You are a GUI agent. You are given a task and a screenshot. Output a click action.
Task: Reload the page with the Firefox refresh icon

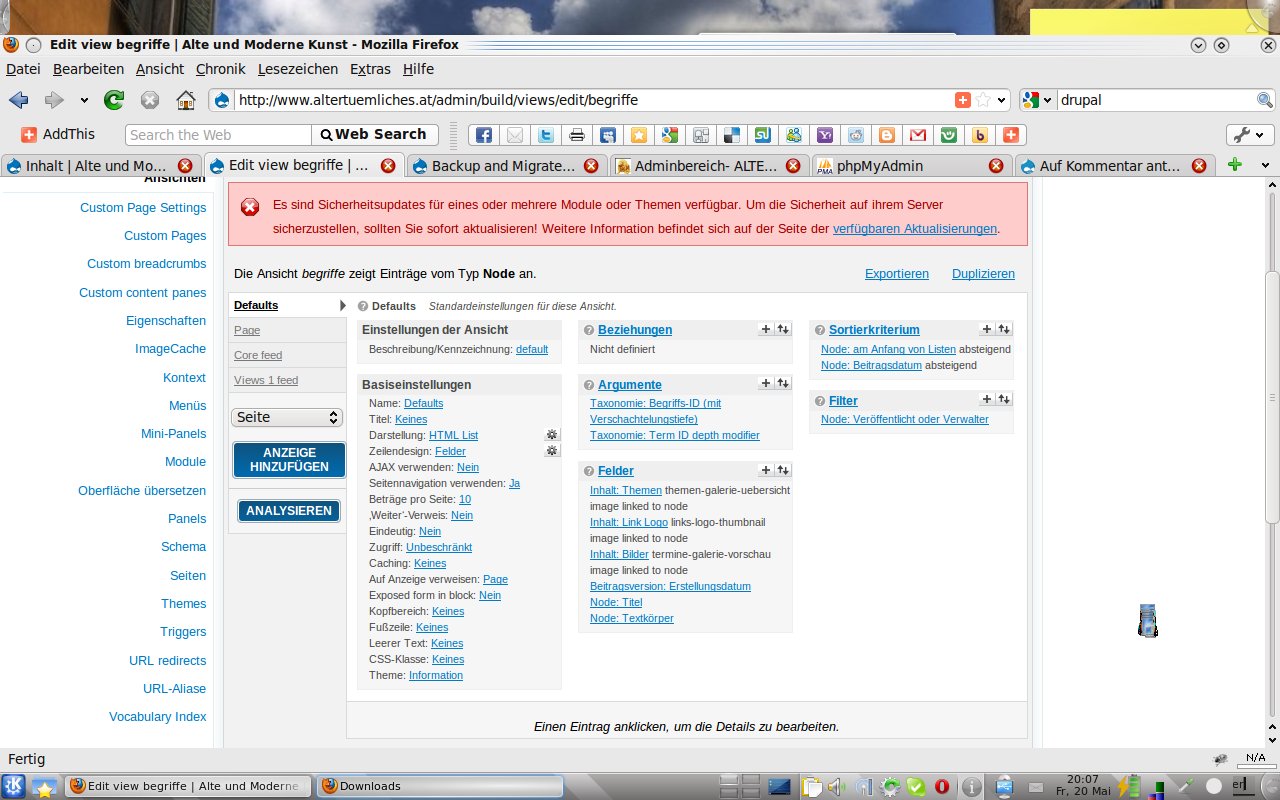point(114,100)
